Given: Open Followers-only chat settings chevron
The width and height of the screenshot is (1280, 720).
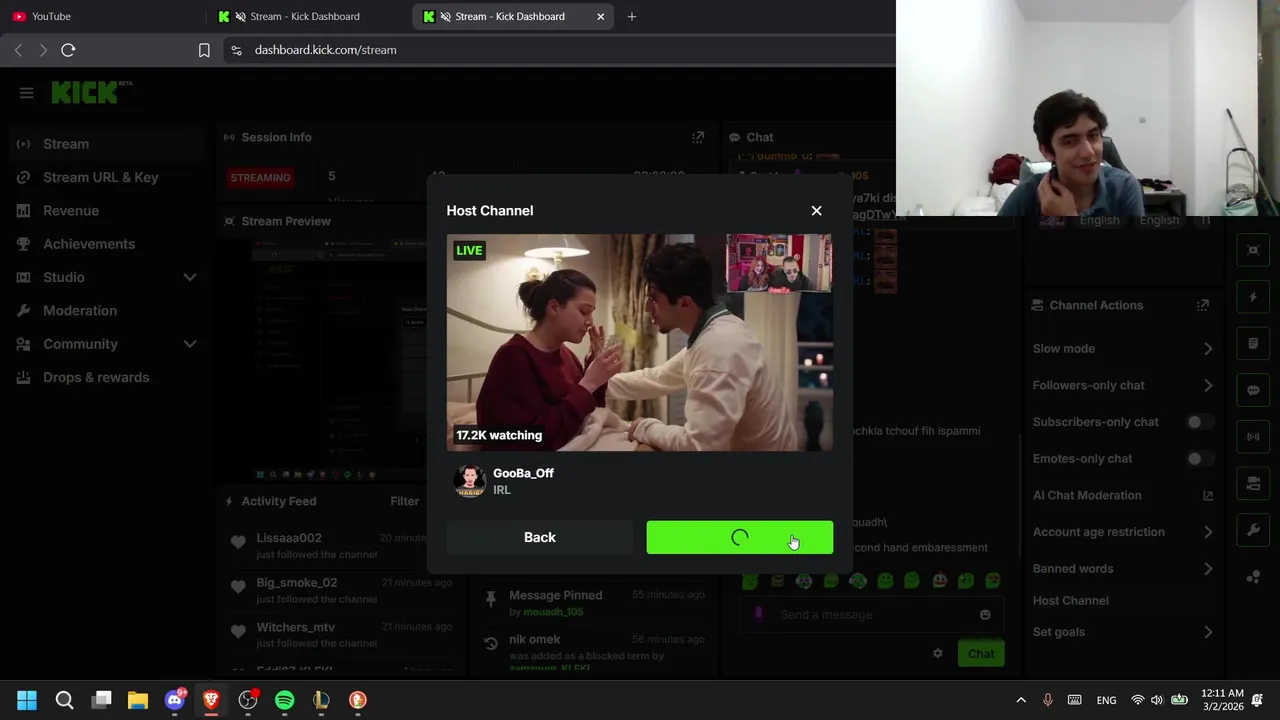Looking at the screenshot, I should 1208,385.
